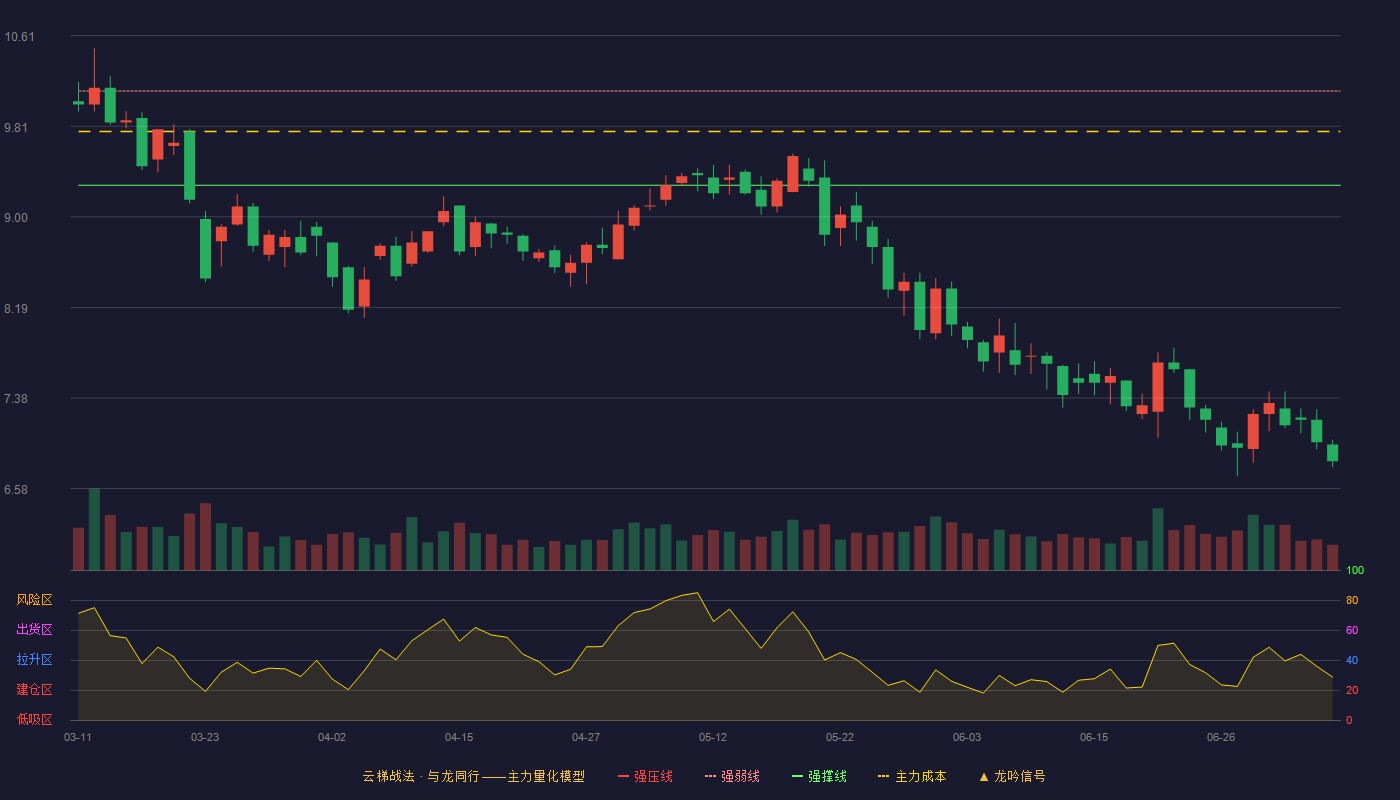The height and width of the screenshot is (800, 1400).
Task: Select the 出货区 zone label
Action: tap(34, 630)
